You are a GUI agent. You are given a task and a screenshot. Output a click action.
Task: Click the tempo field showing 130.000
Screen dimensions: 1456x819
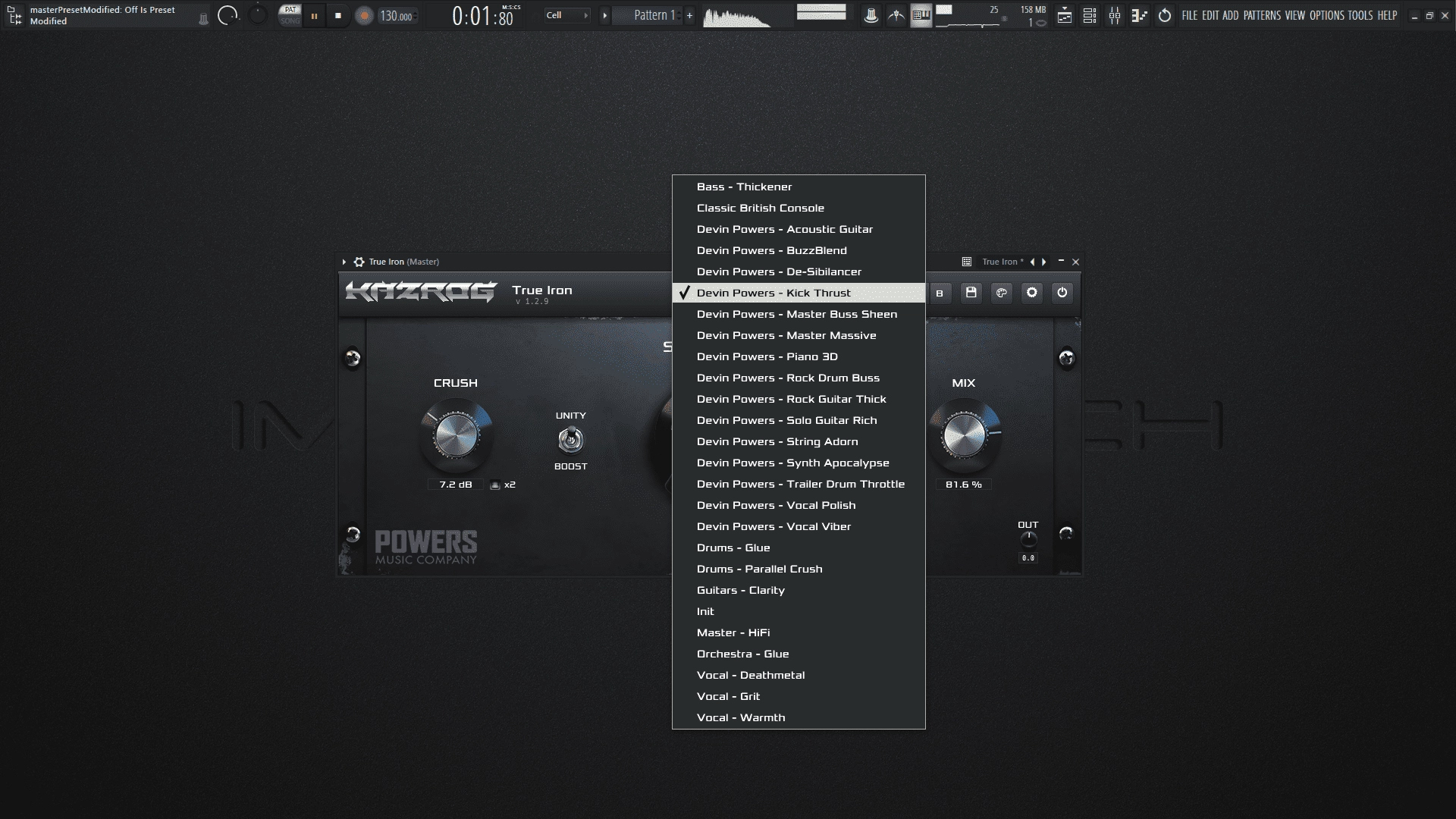point(397,16)
